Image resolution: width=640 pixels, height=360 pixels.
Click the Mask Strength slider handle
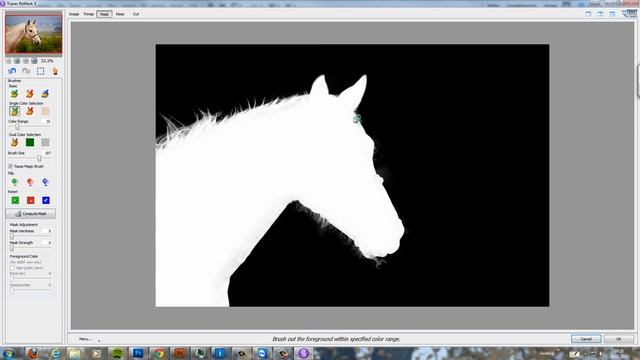click(x=12, y=248)
